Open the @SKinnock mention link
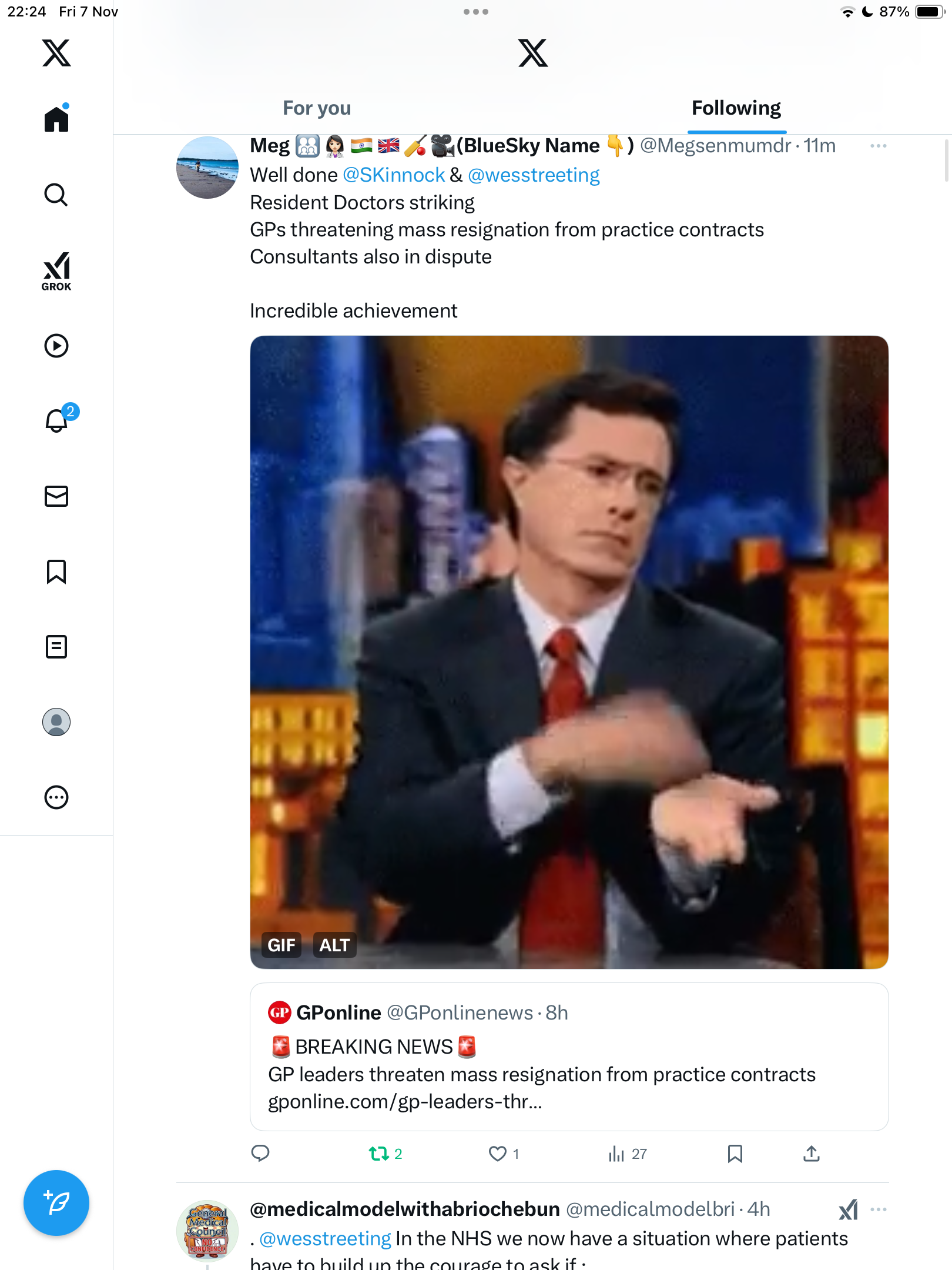952x1270 pixels. coord(393,175)
